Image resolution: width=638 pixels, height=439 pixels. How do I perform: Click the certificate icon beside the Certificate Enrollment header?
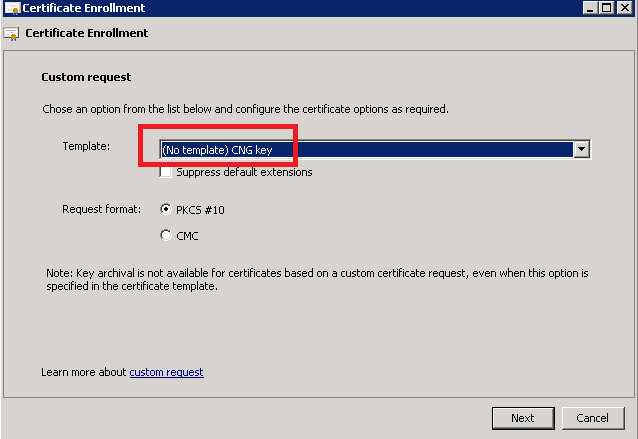coord(11,34)
